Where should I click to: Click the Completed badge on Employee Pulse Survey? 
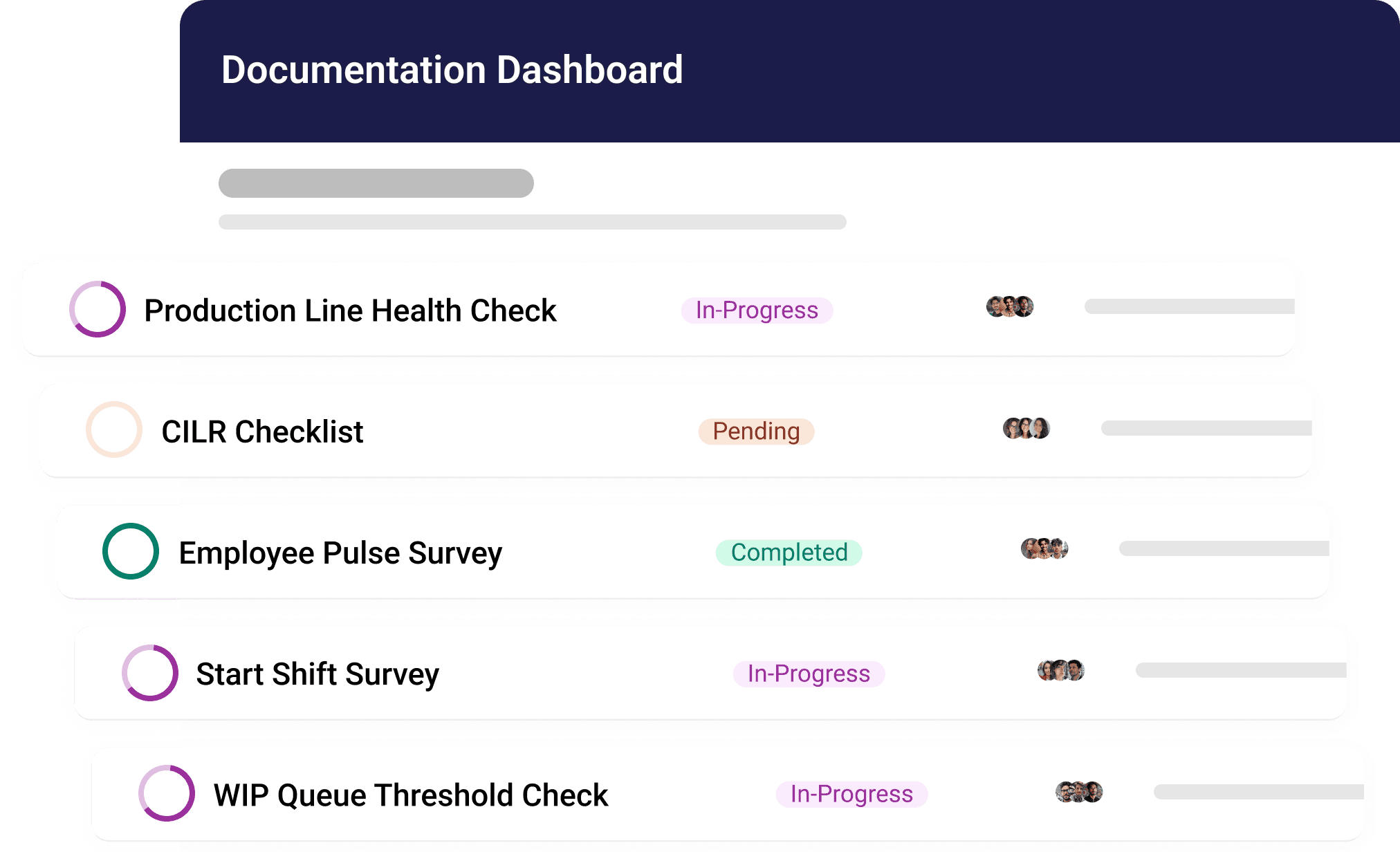click(x=789, y=553)
